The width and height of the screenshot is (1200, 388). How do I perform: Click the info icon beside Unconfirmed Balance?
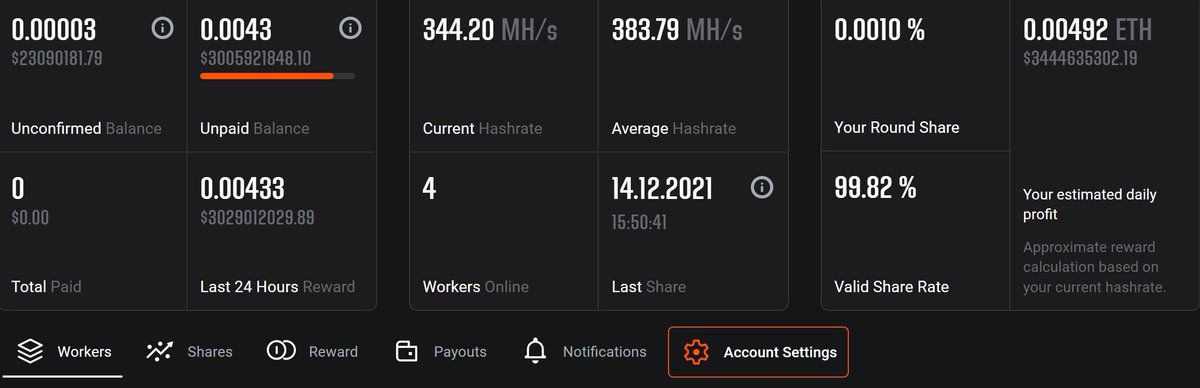(x=162, y=28)
